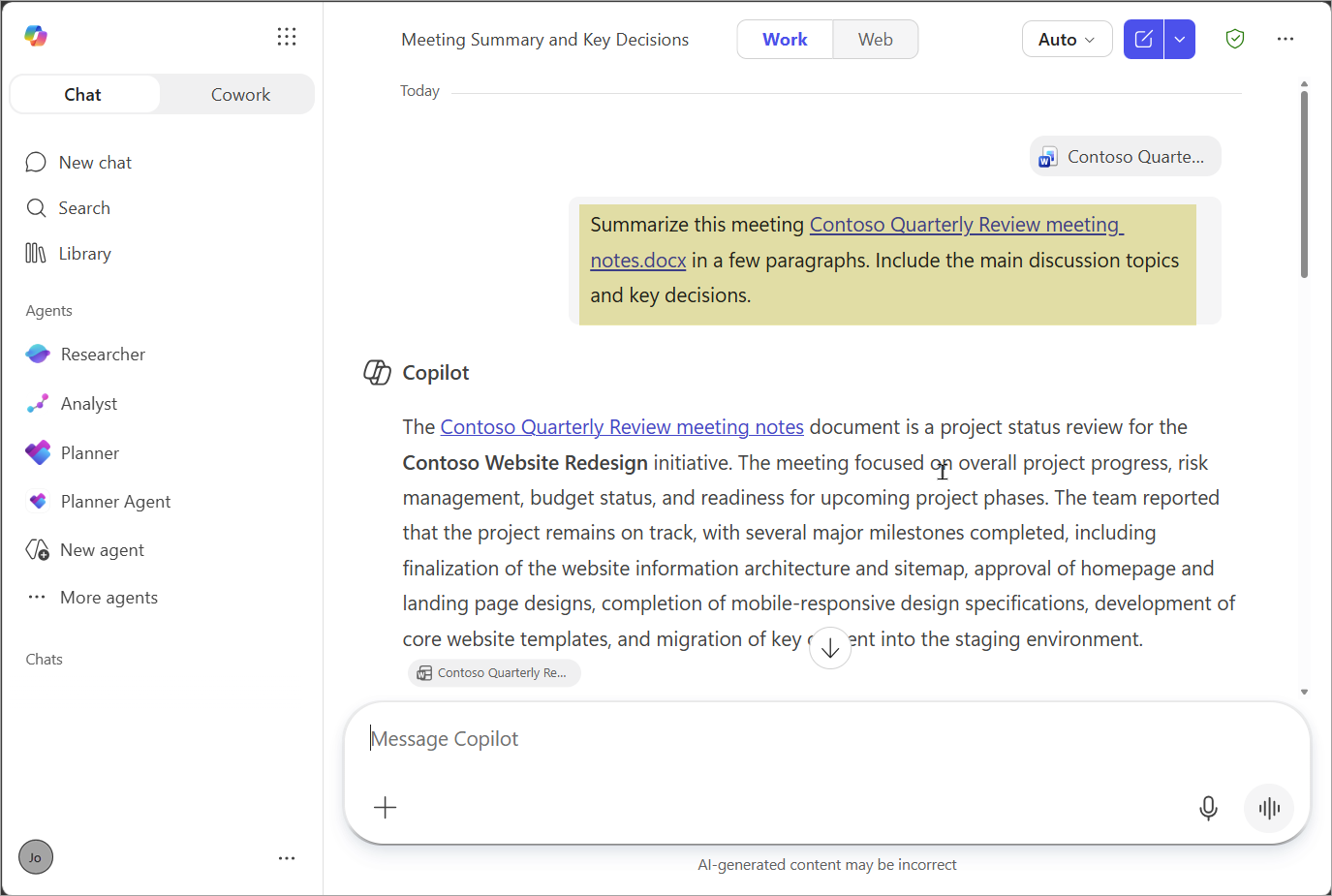Click the Copilot response icon
1332x896 pixels.
pos(377,372)
